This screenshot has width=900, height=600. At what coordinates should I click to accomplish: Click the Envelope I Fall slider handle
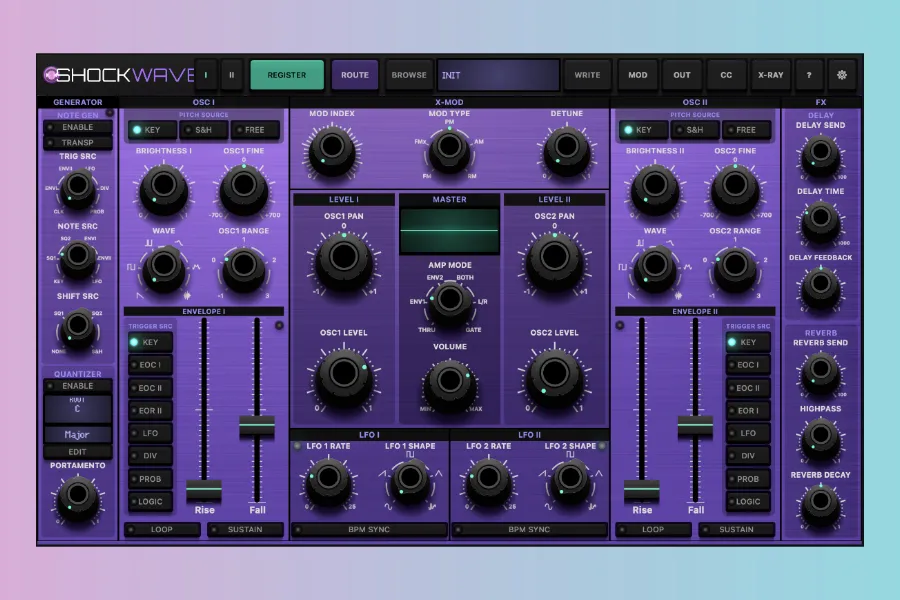[257, 426]
